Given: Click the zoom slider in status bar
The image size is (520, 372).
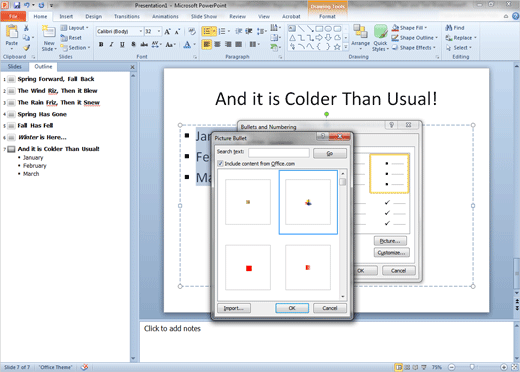Looking at the screenshot, I should click(x=478, y=367).
